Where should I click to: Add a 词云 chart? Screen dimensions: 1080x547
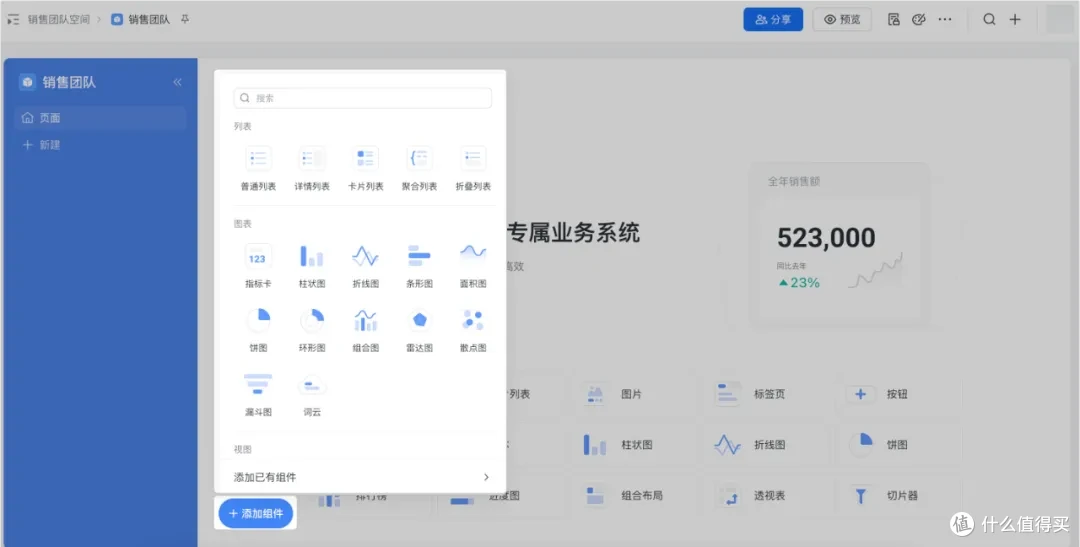[312, 395]
